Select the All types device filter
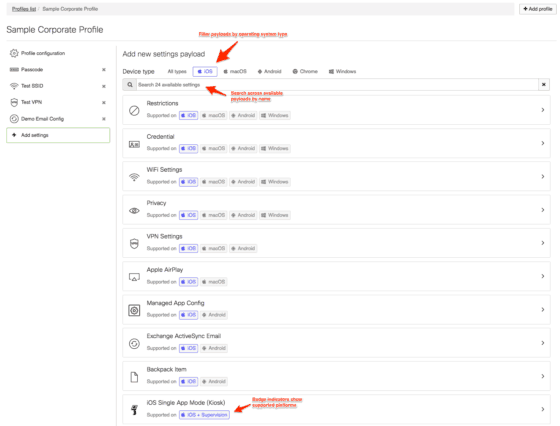 coord(177,71)
